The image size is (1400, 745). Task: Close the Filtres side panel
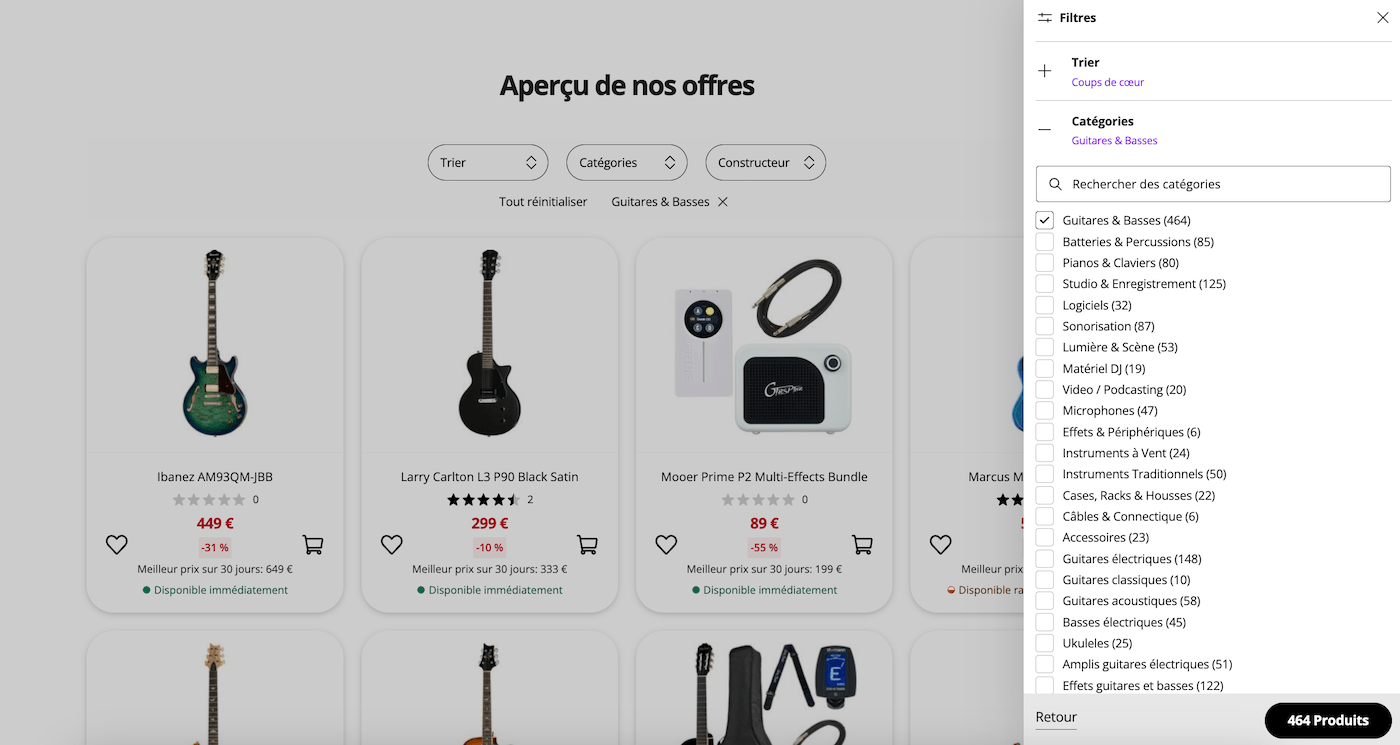click(1382, 18)
